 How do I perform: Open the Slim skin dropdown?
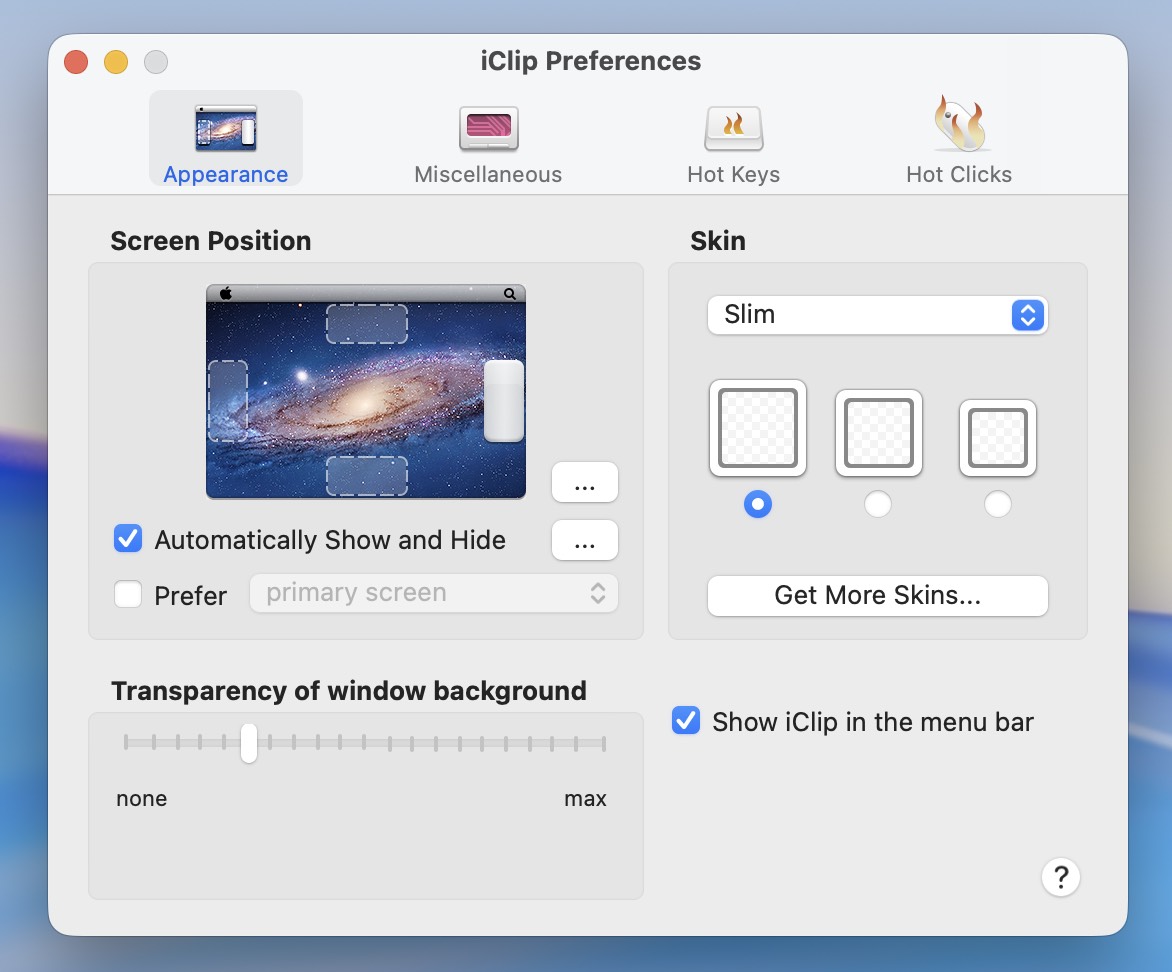coord(877,315)
